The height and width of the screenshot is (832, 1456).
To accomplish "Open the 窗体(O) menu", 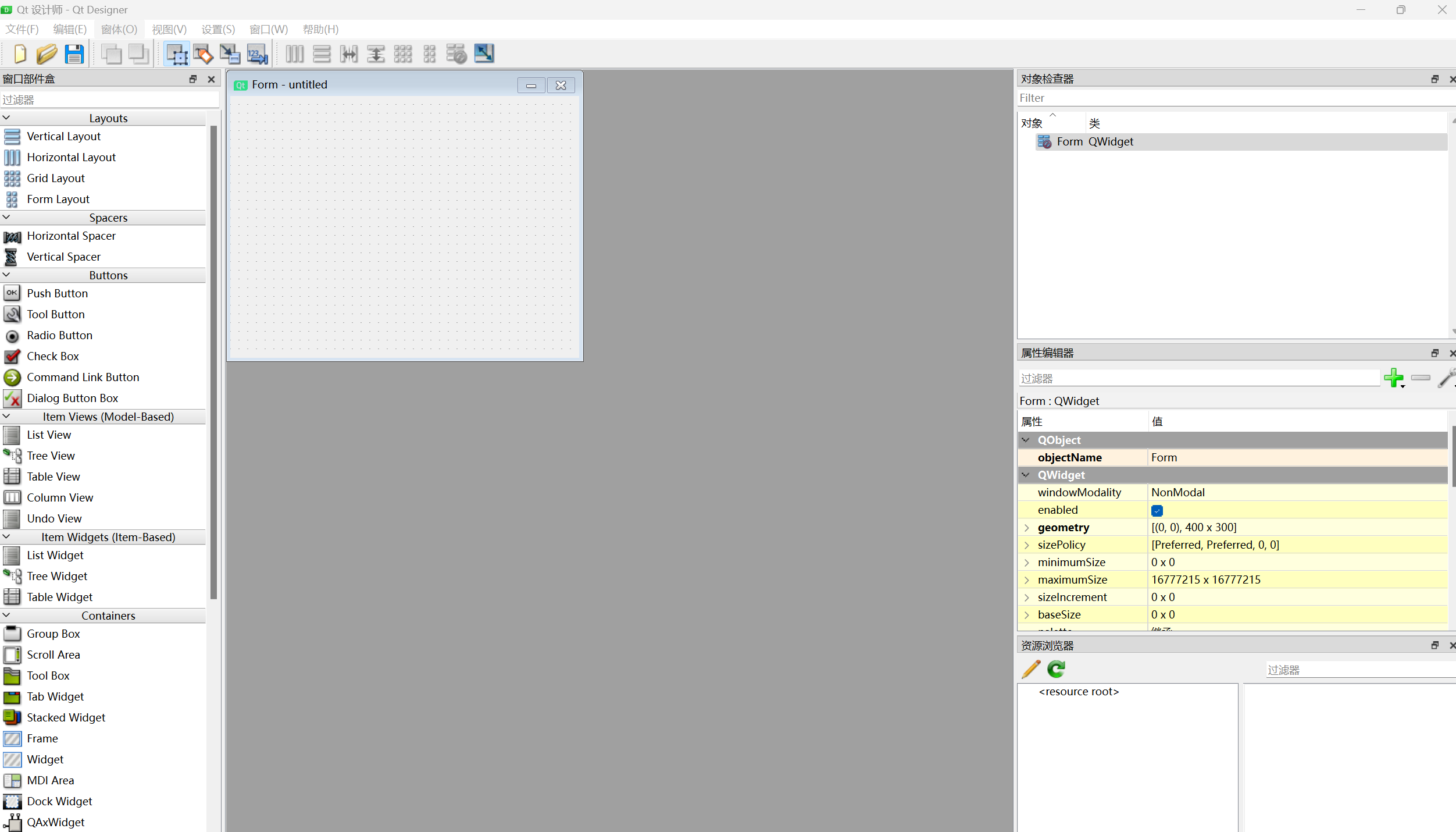I will point(119,29).
